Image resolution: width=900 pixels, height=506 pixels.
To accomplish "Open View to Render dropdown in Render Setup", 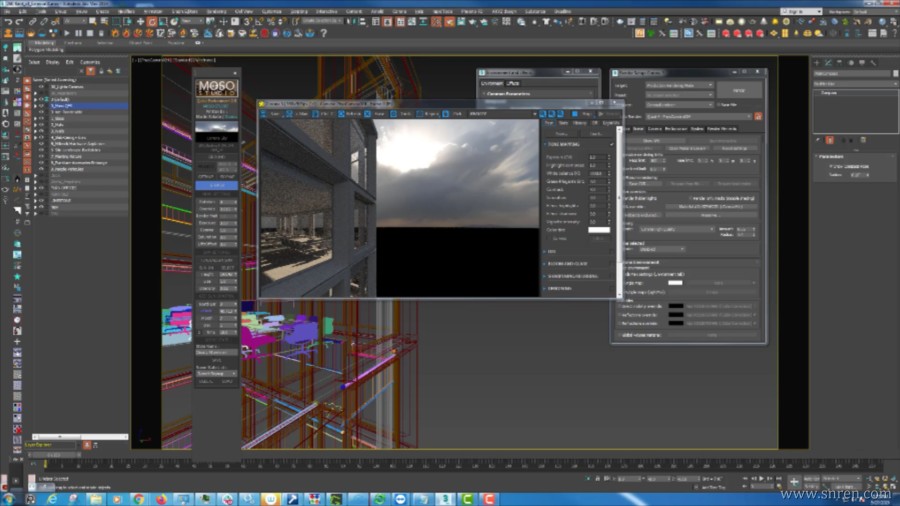I will 699,116.
